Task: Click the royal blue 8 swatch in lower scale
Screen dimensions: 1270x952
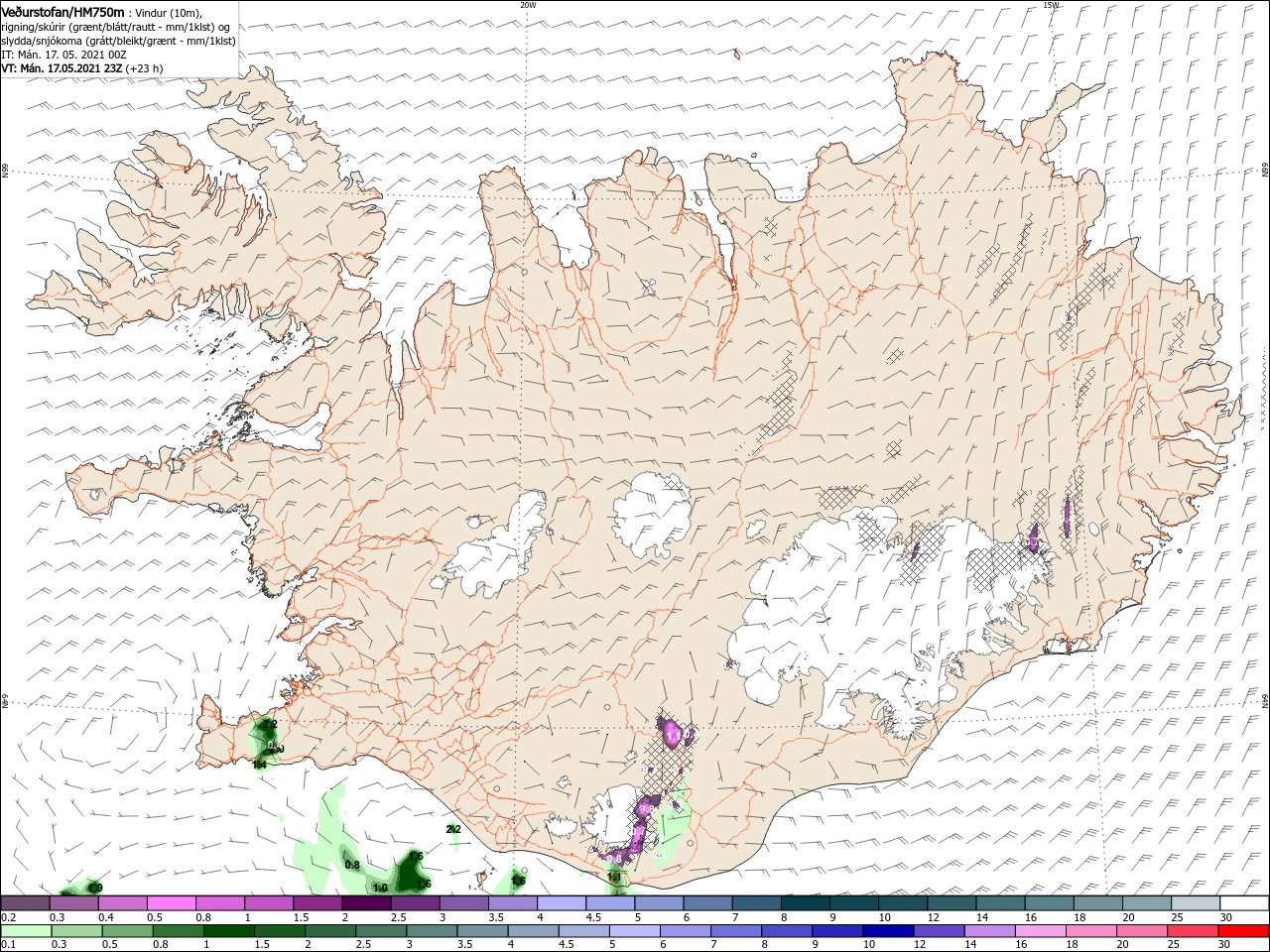Action: (x=787, y=931)
